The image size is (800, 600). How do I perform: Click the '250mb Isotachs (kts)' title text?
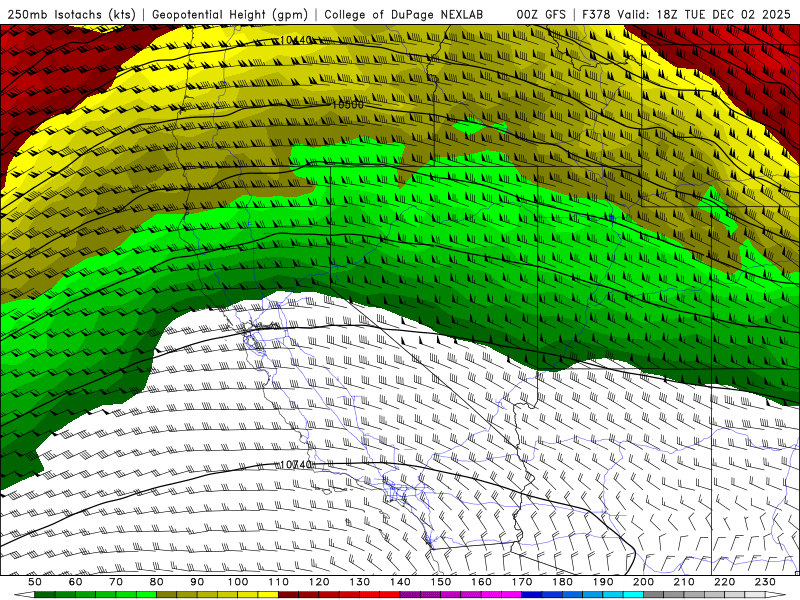coord(71,15)
